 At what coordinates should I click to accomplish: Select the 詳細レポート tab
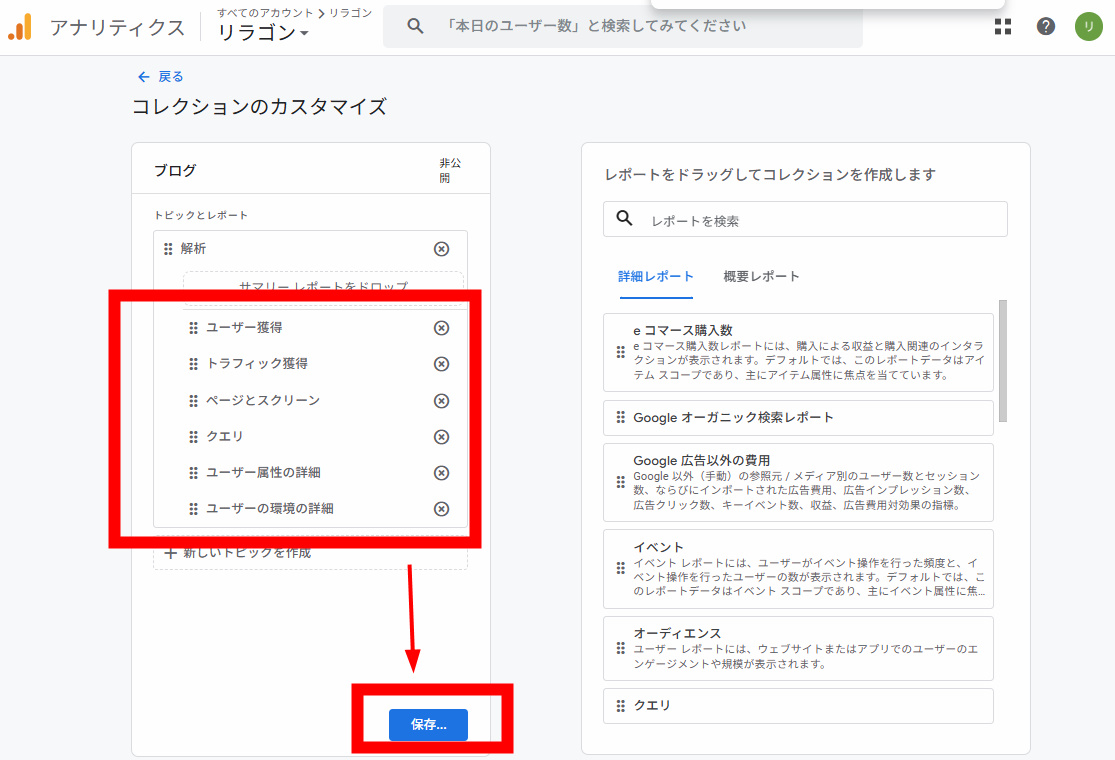point(656,277)
